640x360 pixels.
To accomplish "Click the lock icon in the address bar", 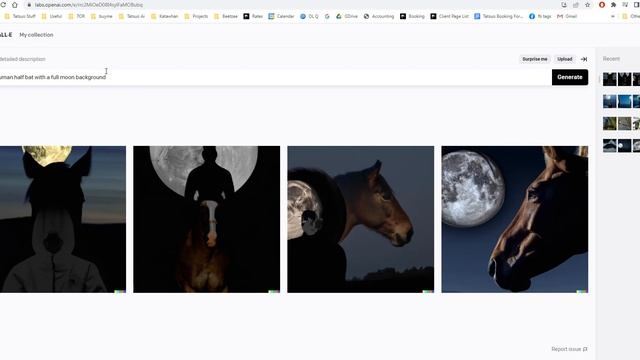I will pyautogui.click(x=29, y=5).
